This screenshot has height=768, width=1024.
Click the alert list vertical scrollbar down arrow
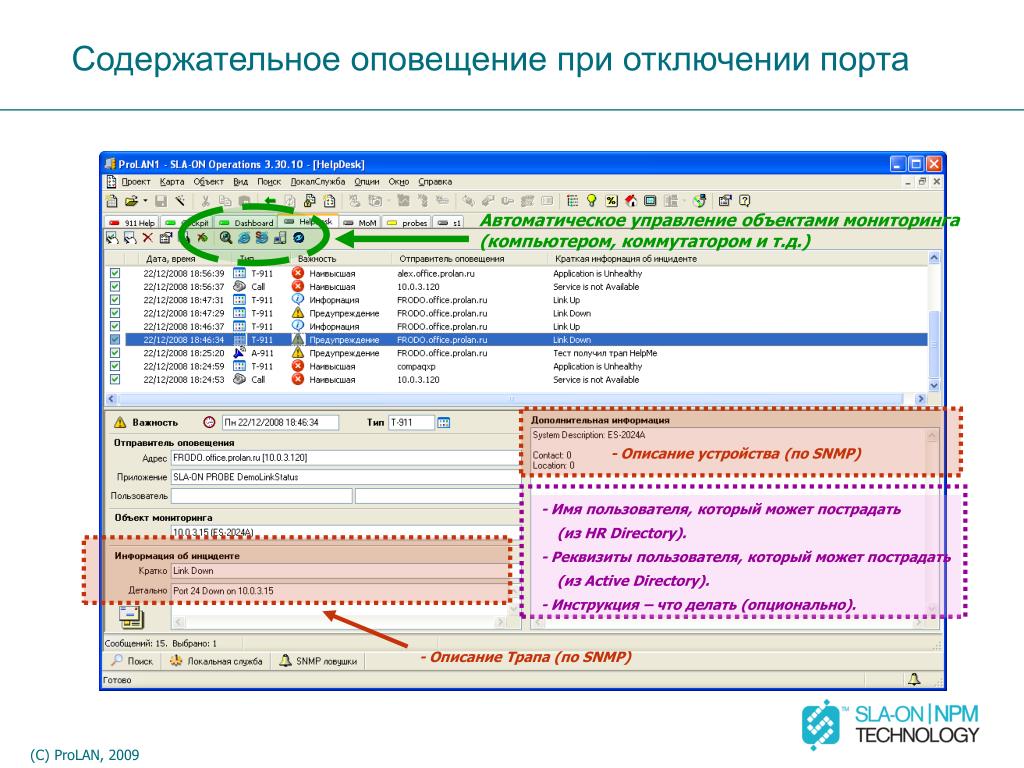pyautogui.click(x=934, y=385)
